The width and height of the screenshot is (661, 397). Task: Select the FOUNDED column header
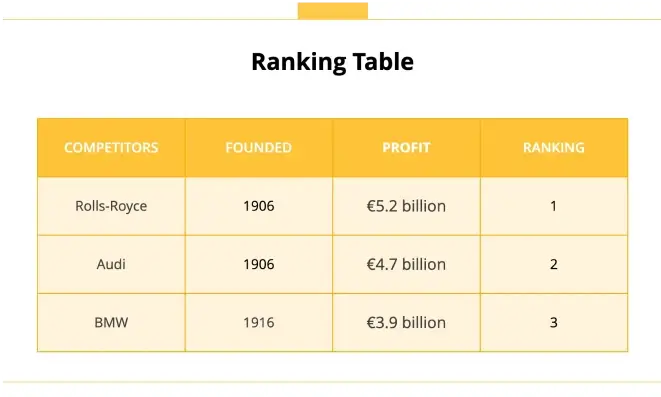[x=259, y=148]
